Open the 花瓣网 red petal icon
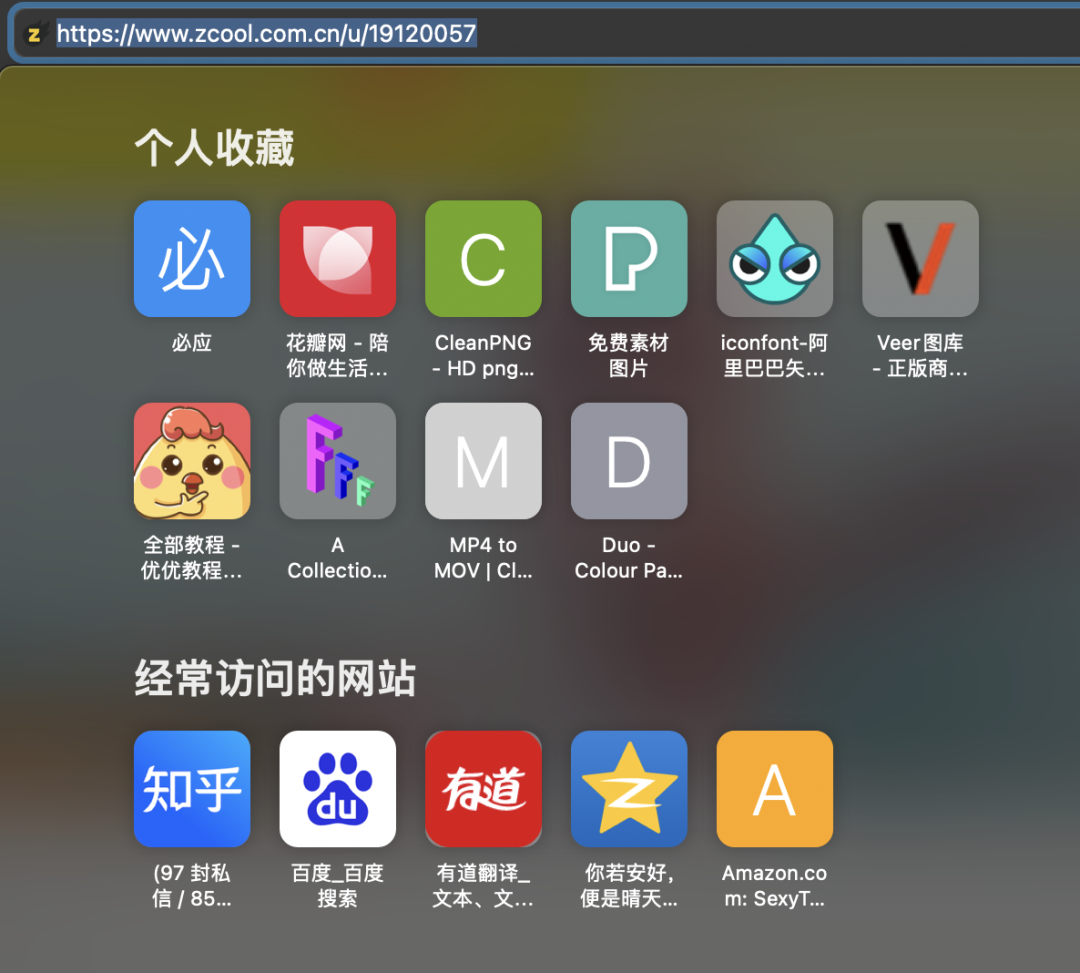The height and width of the screenshot is (973, 1080). click(338, 259)
